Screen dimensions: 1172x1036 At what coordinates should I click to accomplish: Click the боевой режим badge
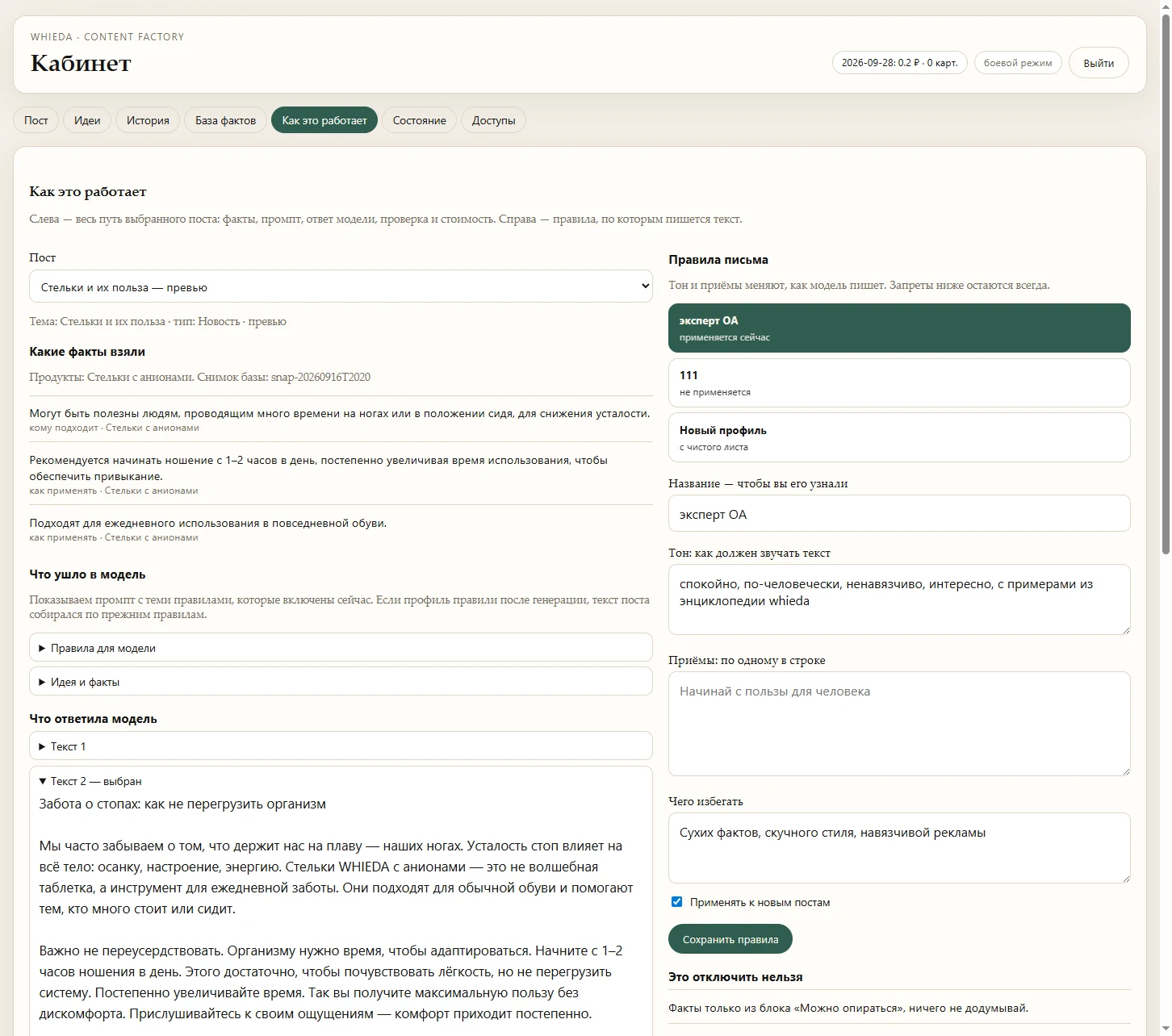point(1017,63)
